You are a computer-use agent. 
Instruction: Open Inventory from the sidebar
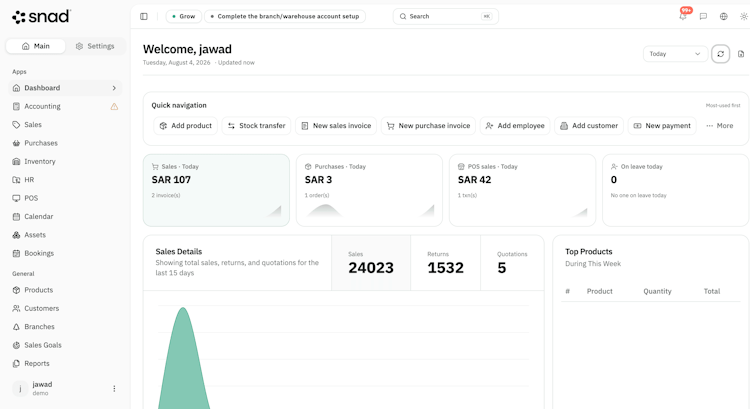tap(40, 161)
